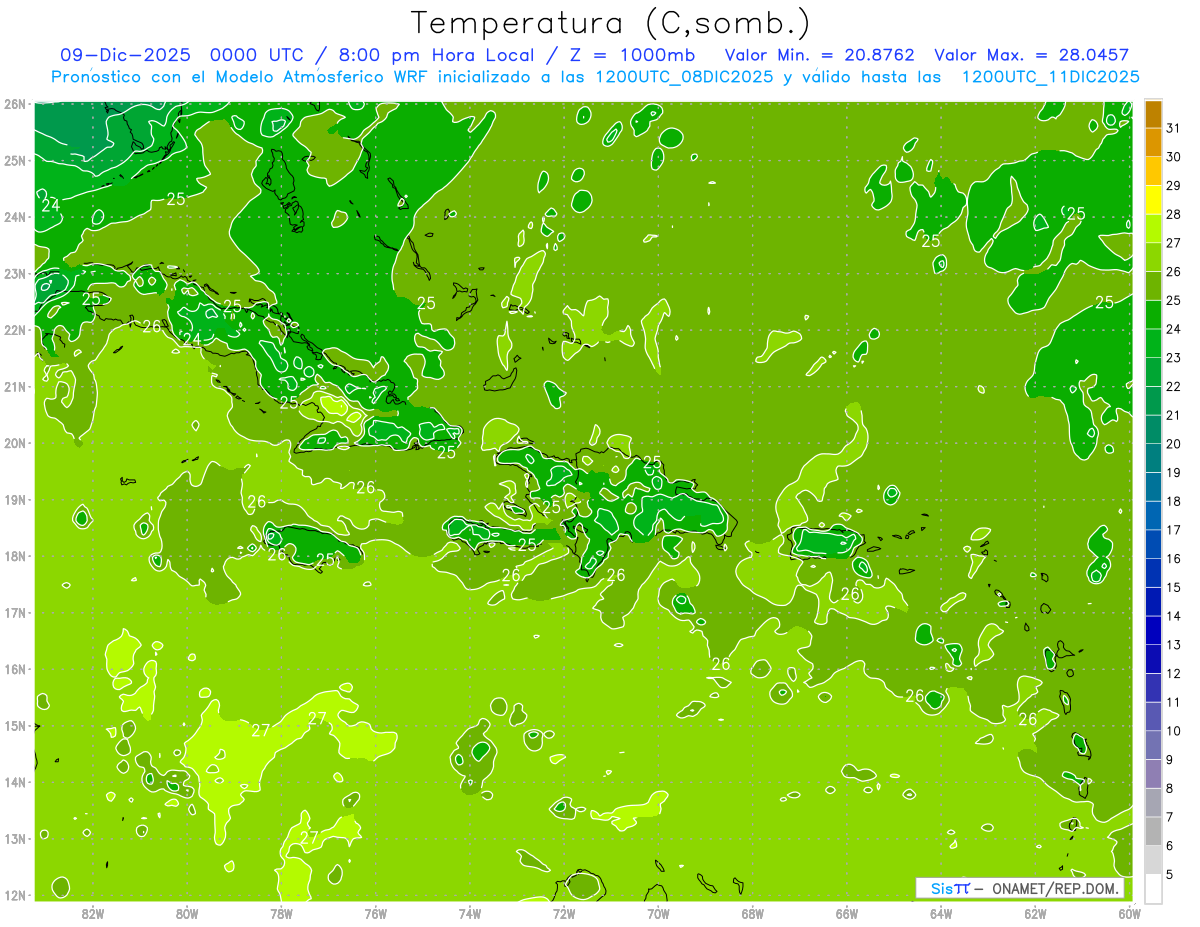Click the color scale value '12'
The image size is (1200, 927).
coord(1173,674)
